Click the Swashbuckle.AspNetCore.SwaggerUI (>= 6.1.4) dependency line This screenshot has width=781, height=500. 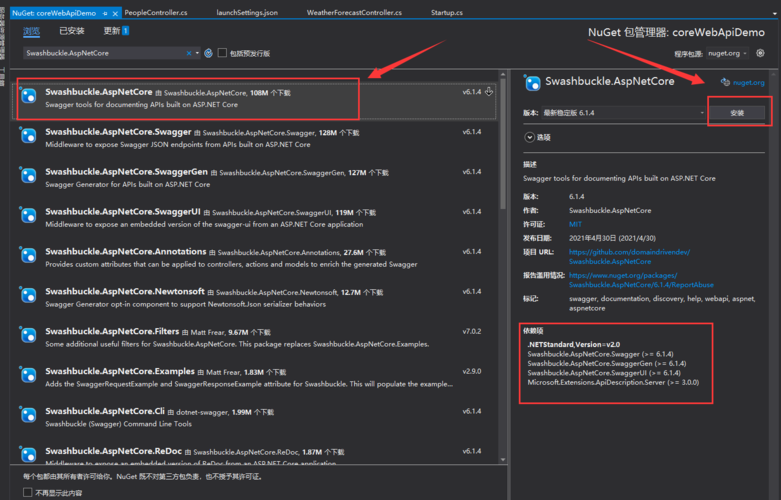point(604,373)
